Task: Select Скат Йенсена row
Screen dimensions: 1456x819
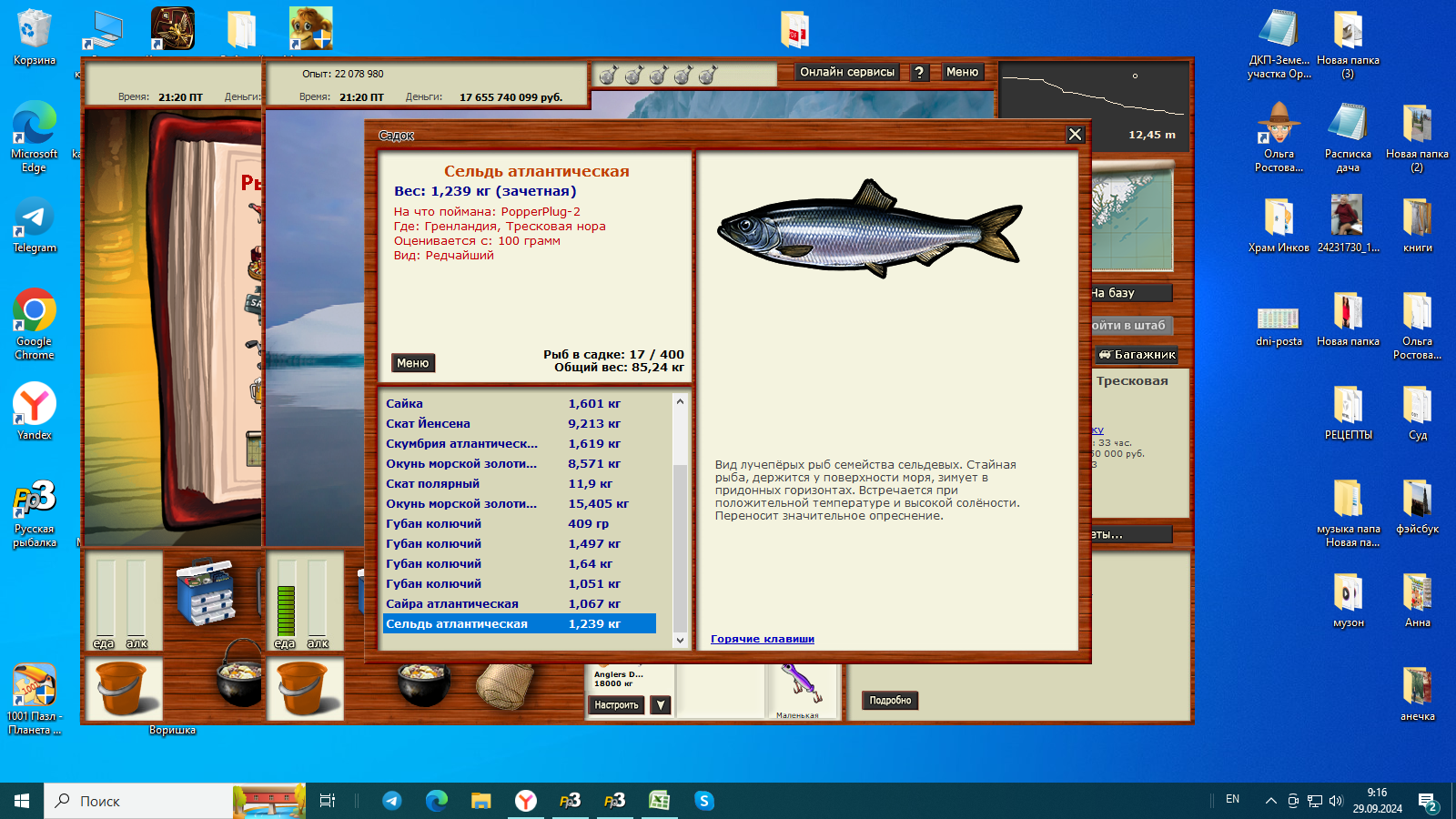Action: [519, 423]
